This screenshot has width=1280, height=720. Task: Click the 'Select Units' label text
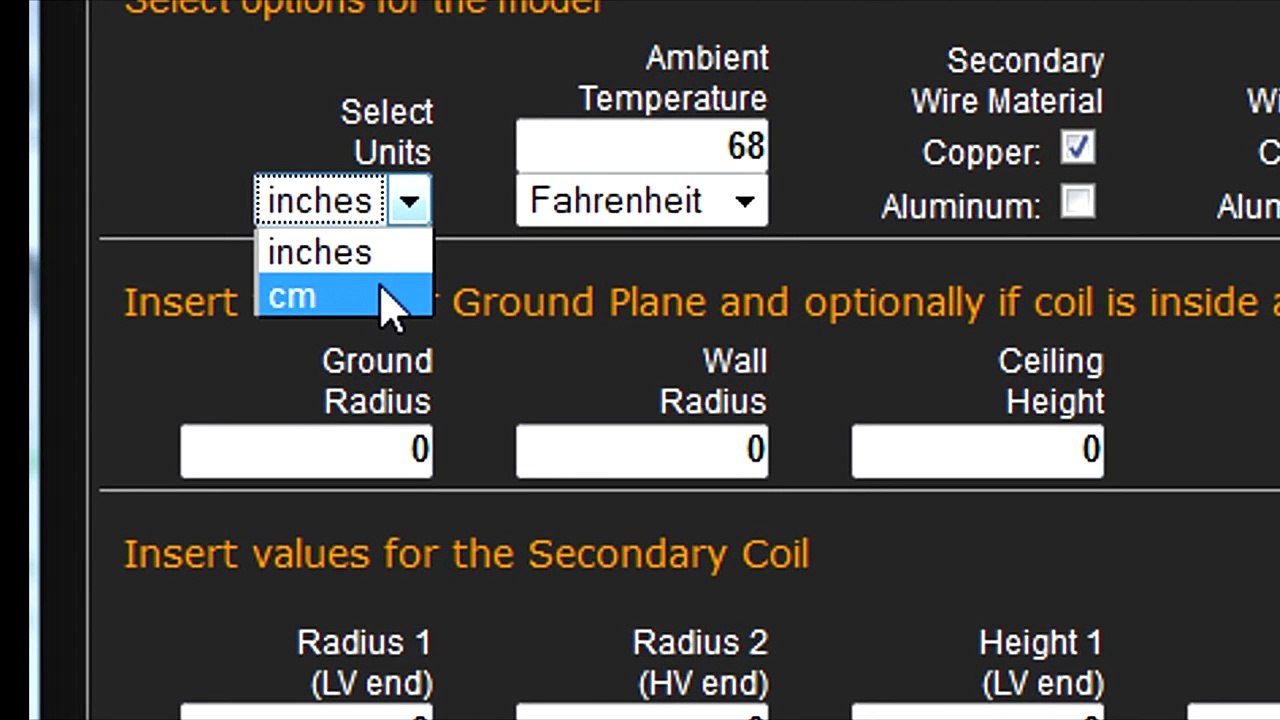tap(387, 132)
